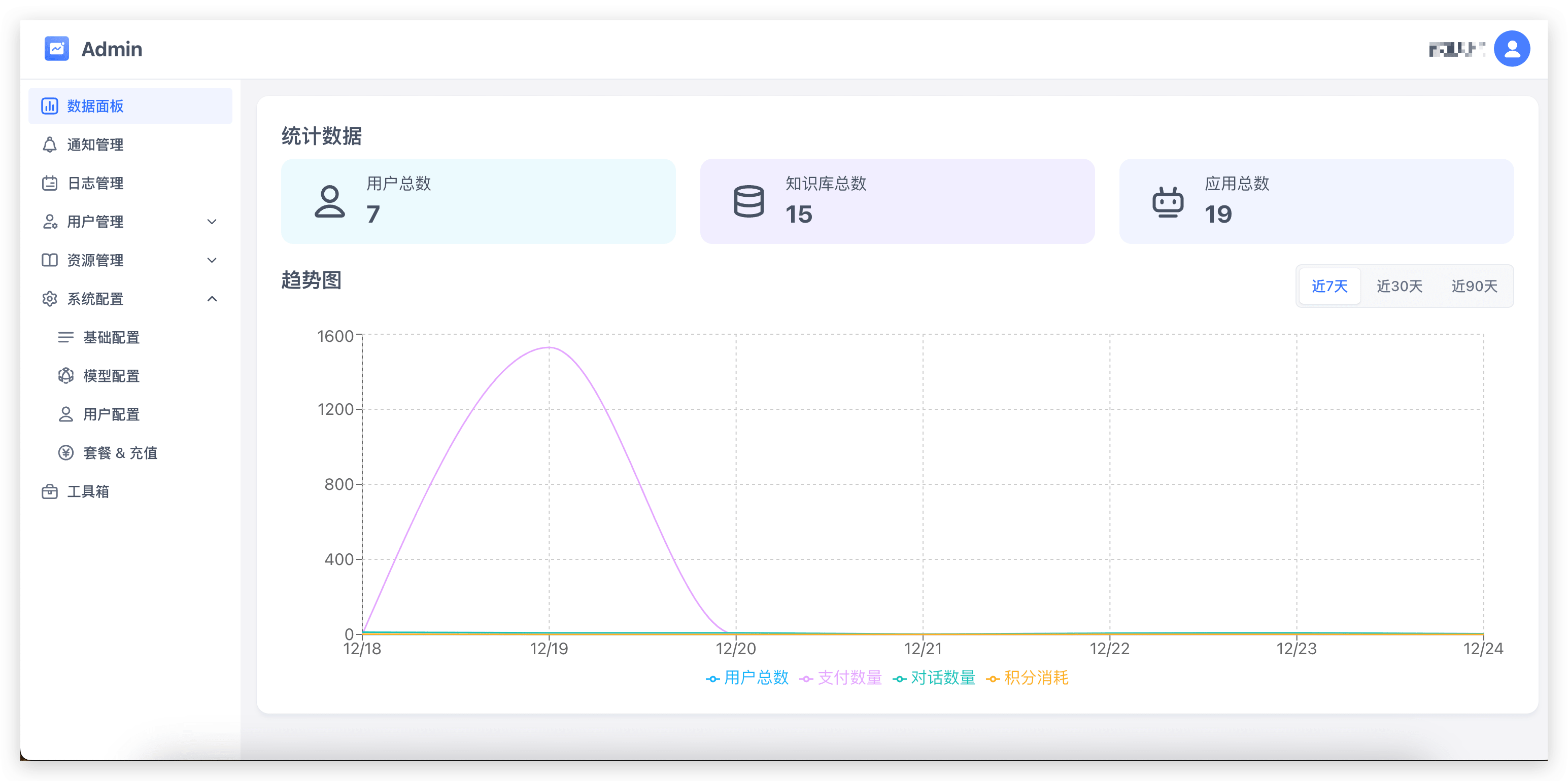Switch trend chart to 近90天
The width and height of the screenshot is (1568, 781).
(x=1474, y=286)
